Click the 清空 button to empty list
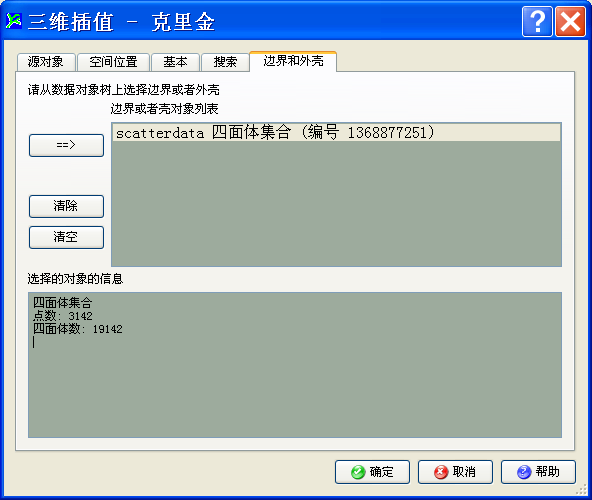Screen dimensions: 592x500 [x=66, y=237]
